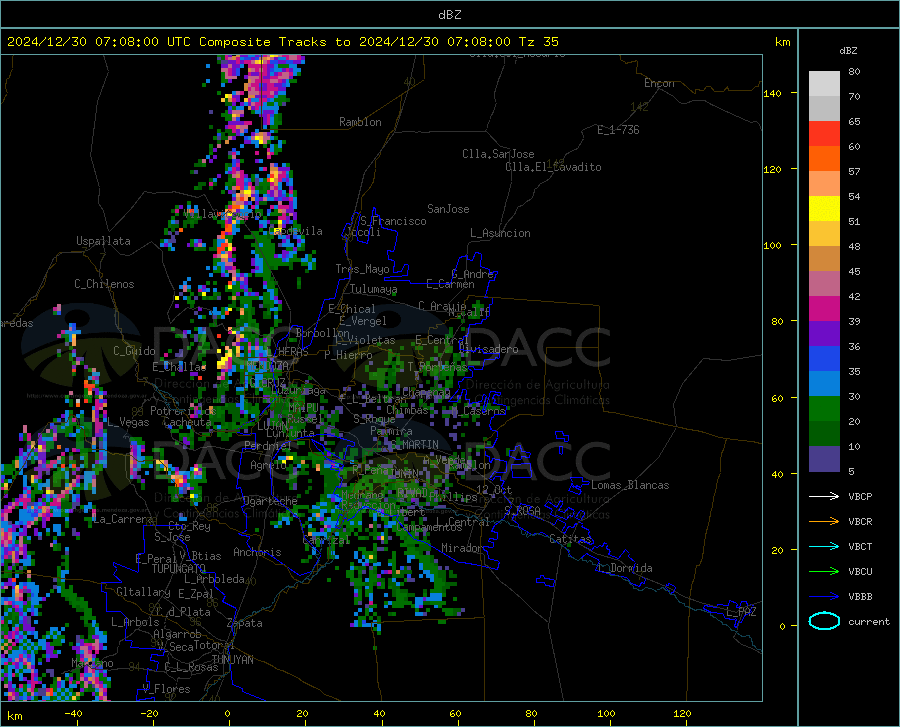900x727 pixels.
Task: Click the Tres_Mayo map label
Action: click(x=363, y=269)
